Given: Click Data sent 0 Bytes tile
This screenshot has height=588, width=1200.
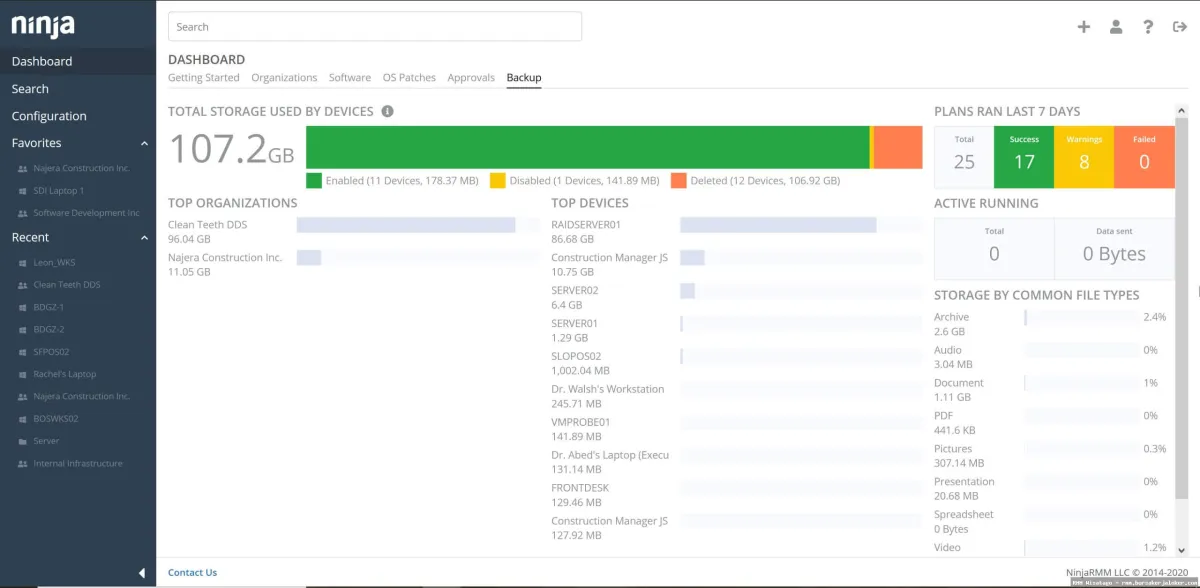Looking at the screenshot, I should click(x=1114, y=249).
